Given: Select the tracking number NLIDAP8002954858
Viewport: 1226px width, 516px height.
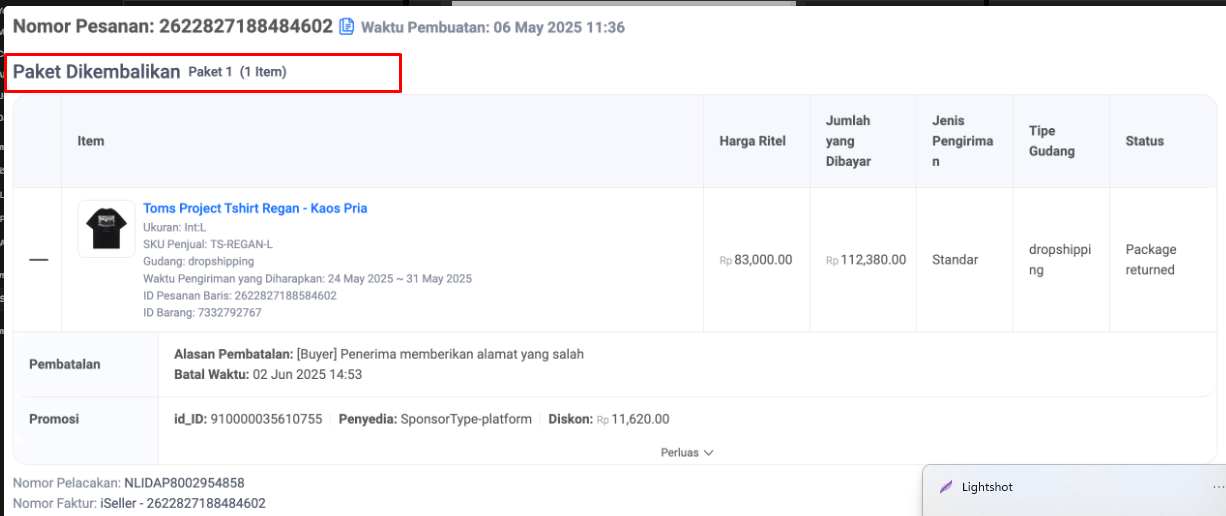Looking at the screenshot, I should point(184,483).
